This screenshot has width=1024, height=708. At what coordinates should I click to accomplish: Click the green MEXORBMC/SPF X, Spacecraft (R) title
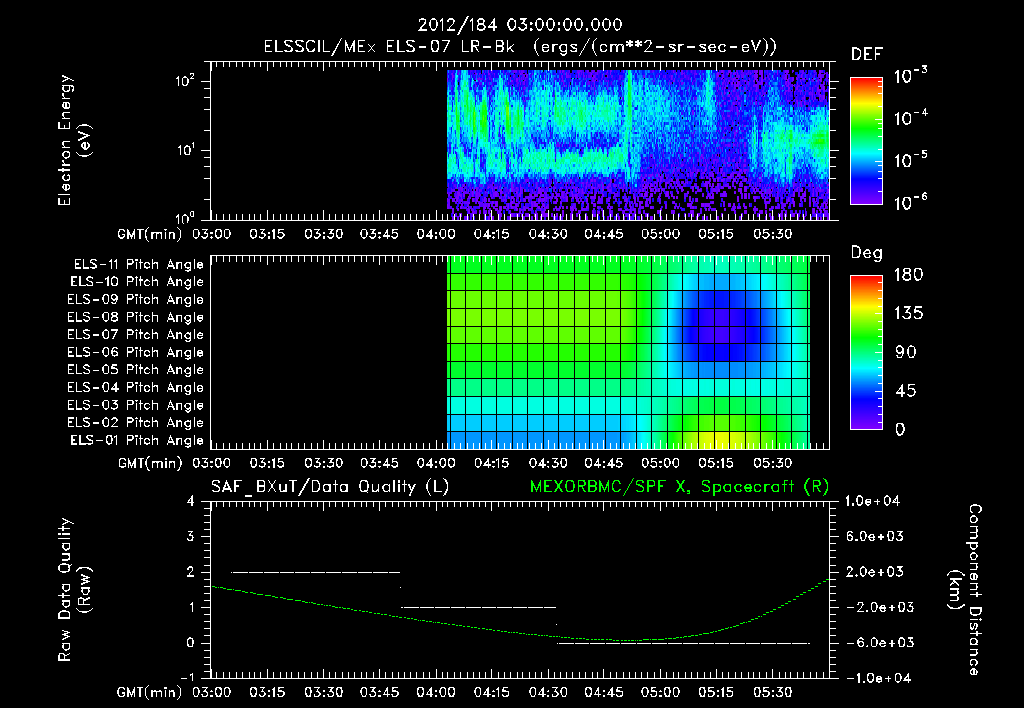click(x=679, y=487)
